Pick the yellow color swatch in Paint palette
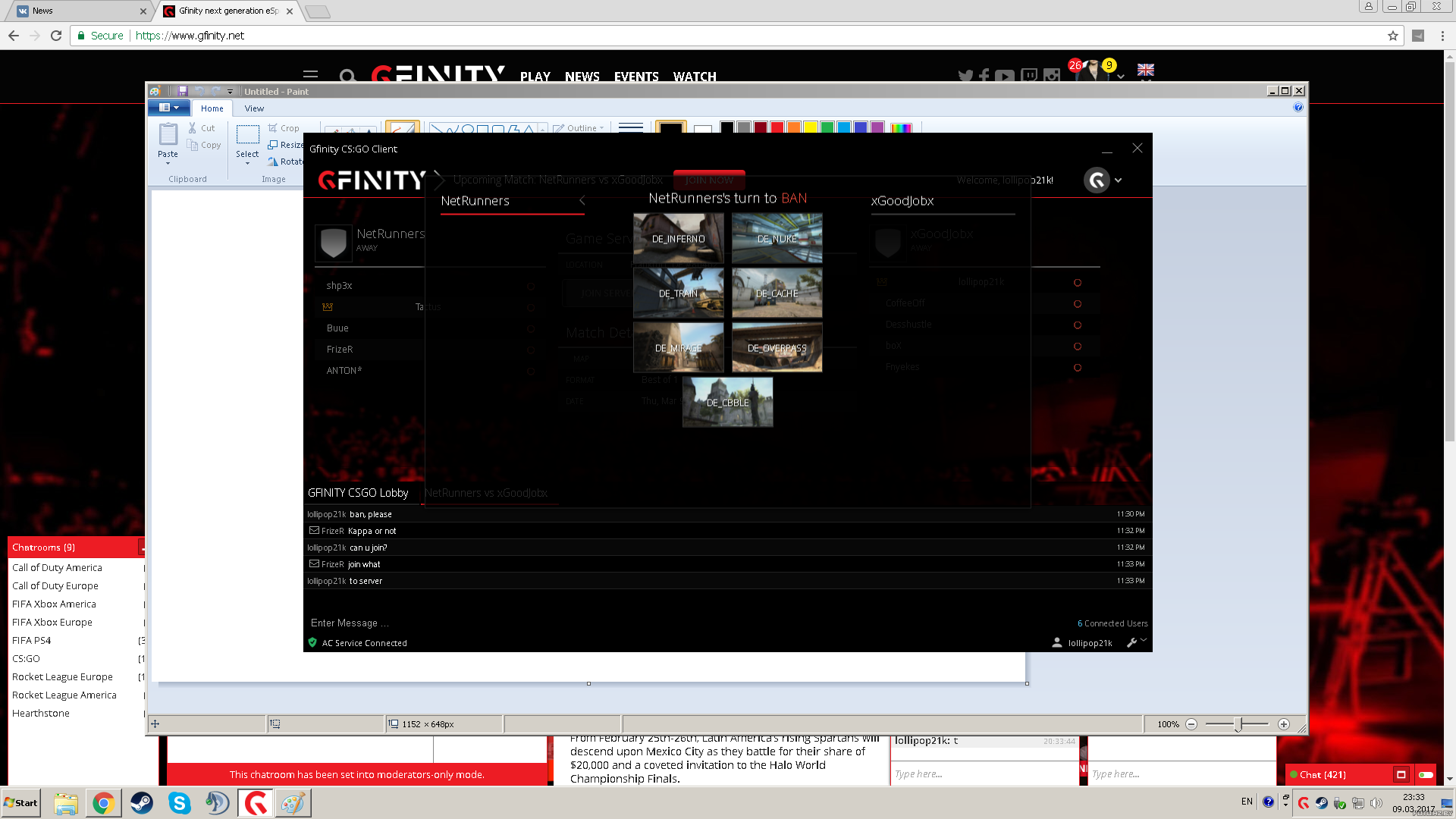This screenshot has height=819, width=1456. tap(810, 127)
